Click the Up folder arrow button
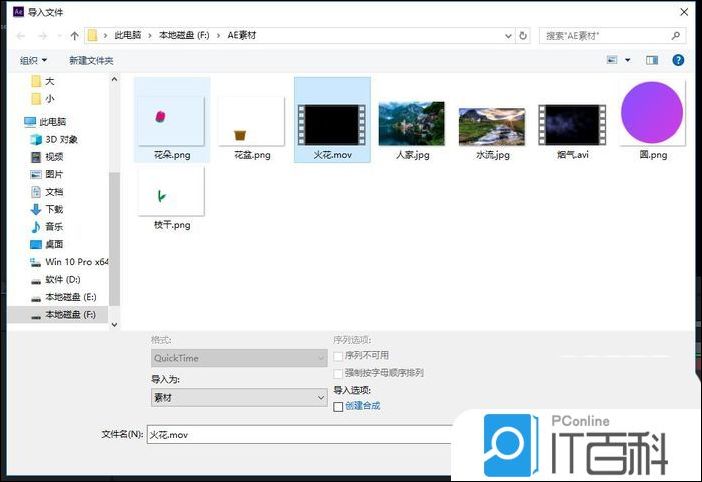Screen dimensions: 702x482 coord(74,36)
